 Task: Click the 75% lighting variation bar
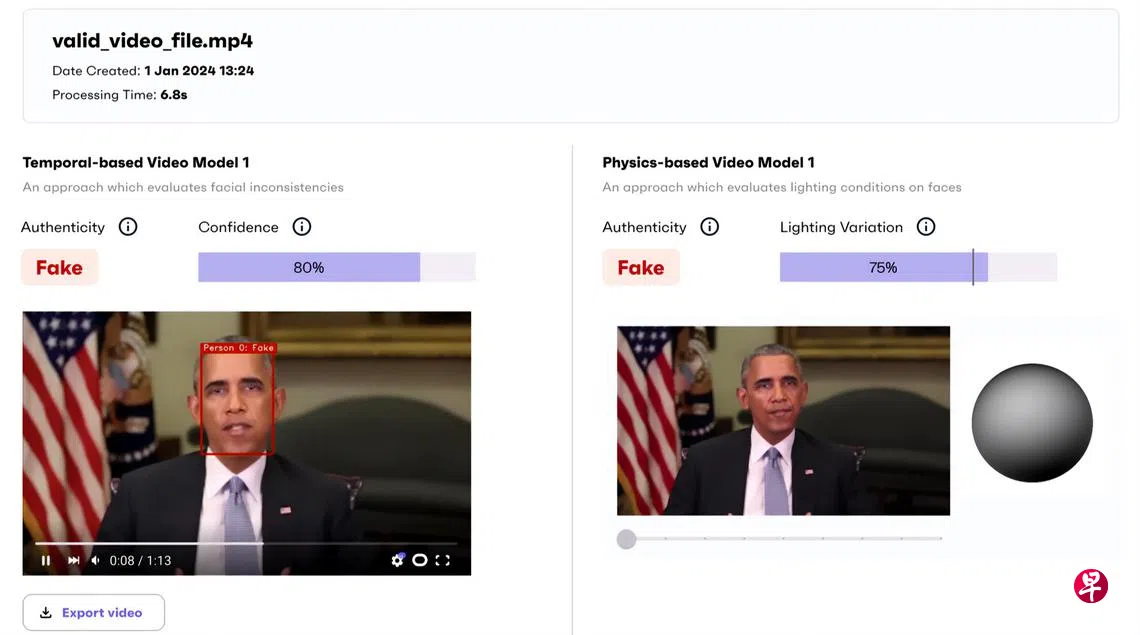(918, 267)
